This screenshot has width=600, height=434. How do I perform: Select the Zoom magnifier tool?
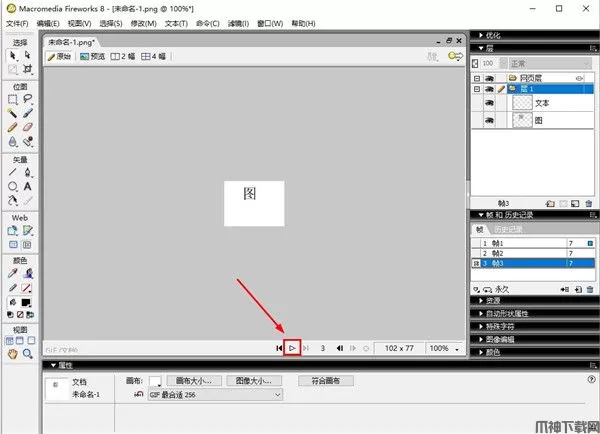28,354
